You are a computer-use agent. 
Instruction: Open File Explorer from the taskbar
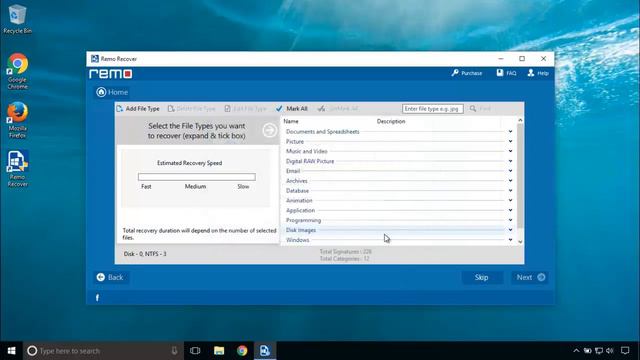point(219,351)
